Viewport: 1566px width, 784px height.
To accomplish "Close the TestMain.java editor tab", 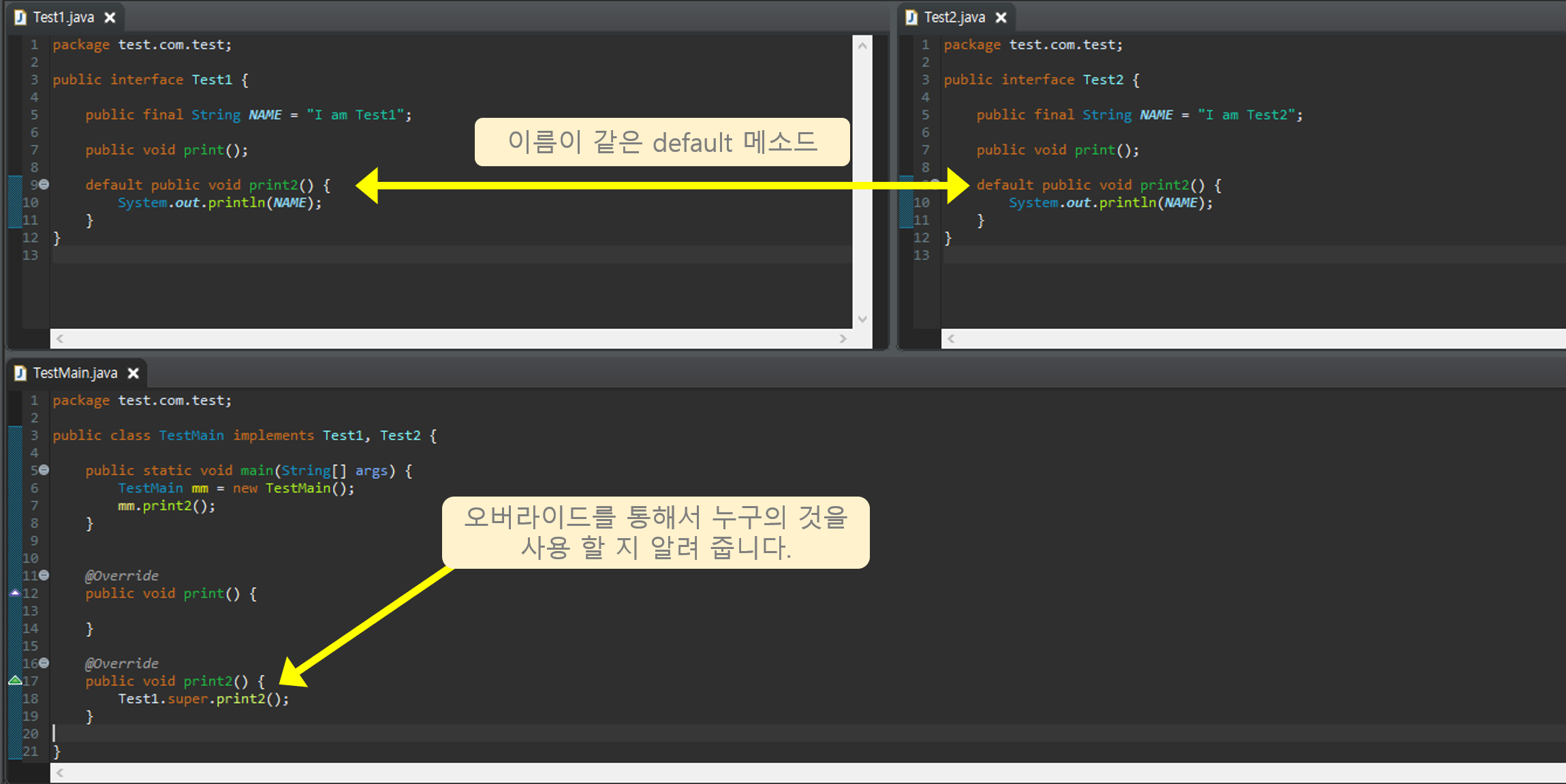I will 134,373.
